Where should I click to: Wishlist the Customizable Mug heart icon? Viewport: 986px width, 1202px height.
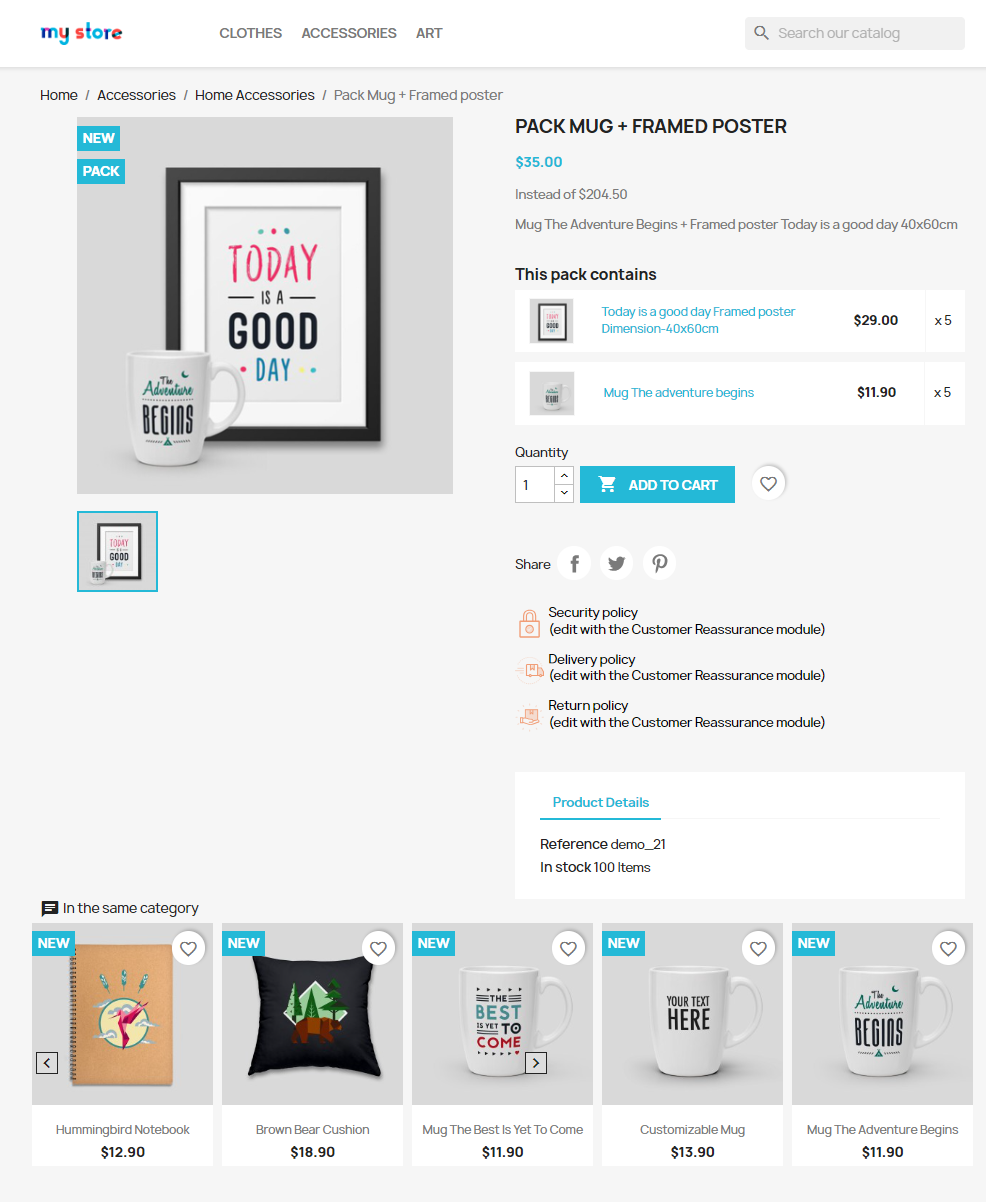click(x=758, y=947)
